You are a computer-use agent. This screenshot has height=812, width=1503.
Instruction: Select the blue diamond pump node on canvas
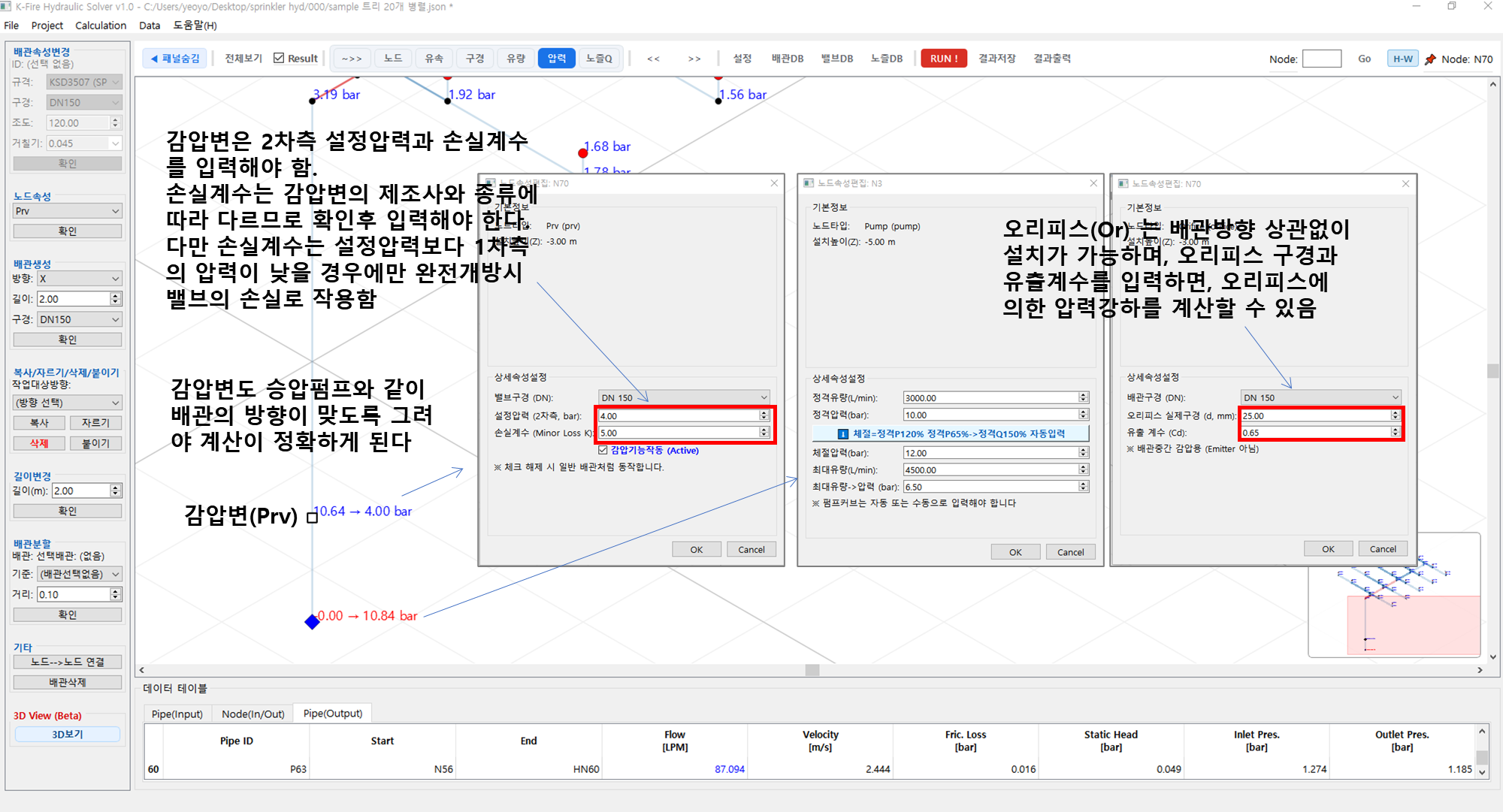click(312, 622)
